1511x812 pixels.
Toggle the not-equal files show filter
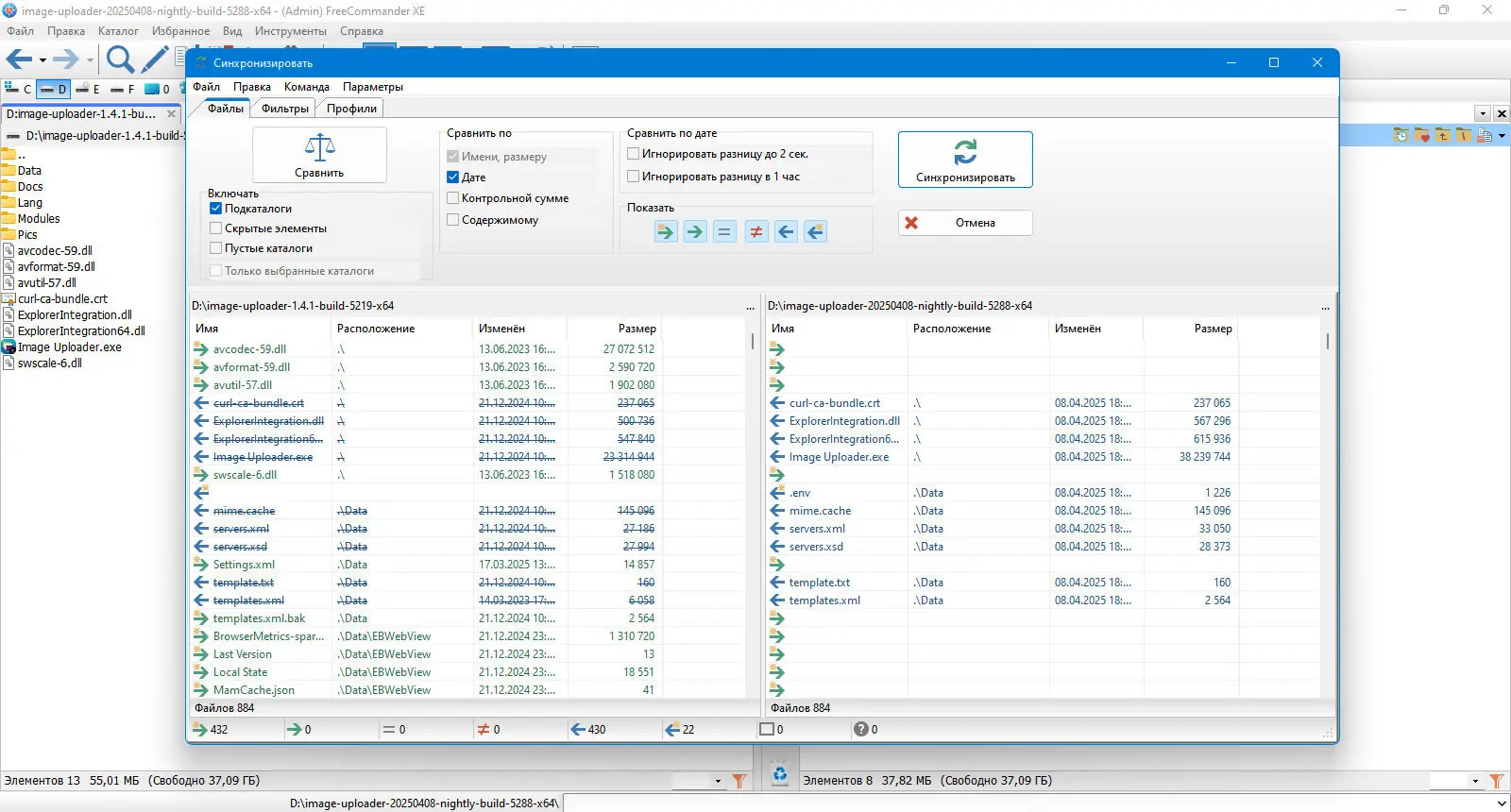click(x=756, y=231)
